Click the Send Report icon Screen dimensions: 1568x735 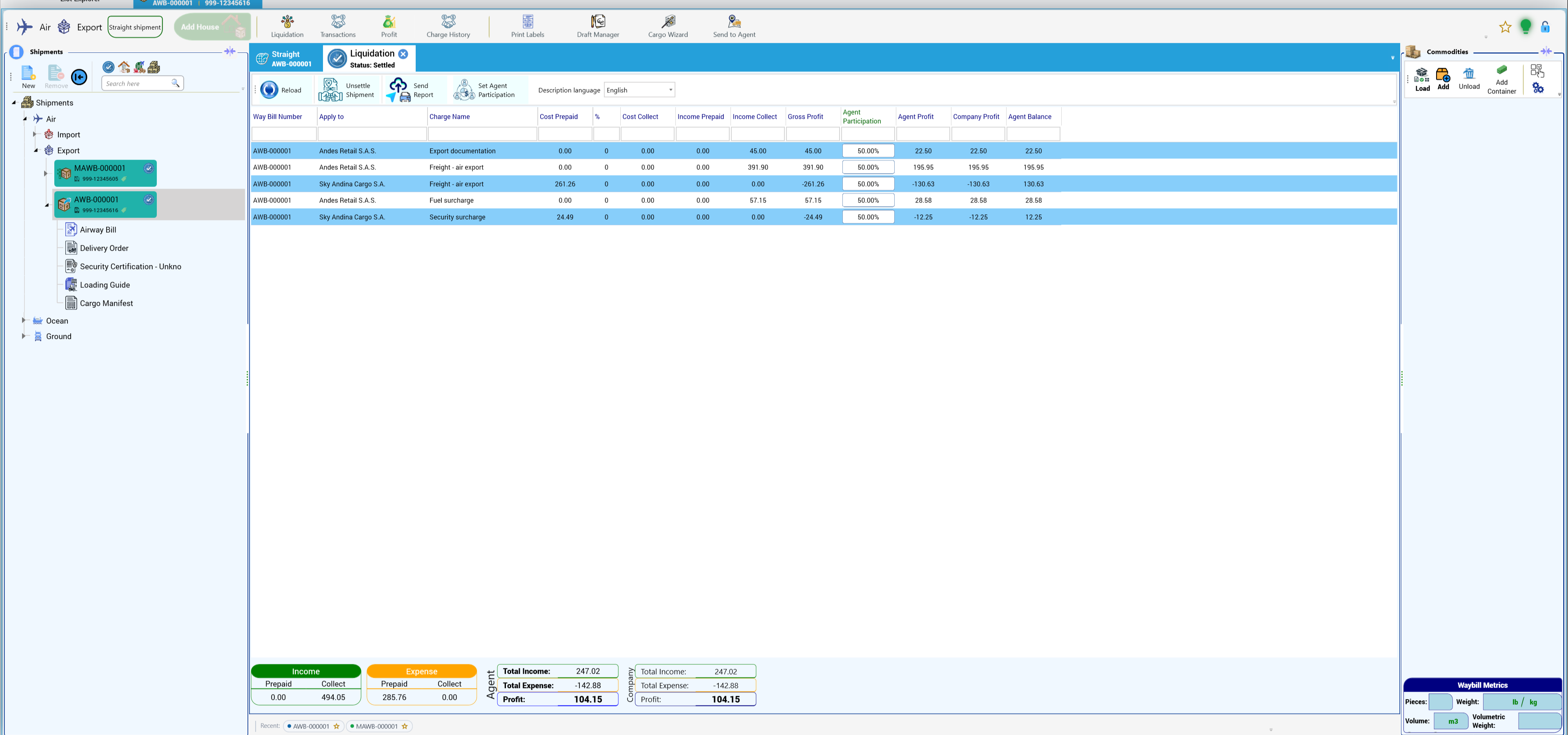tap(399, 90)
